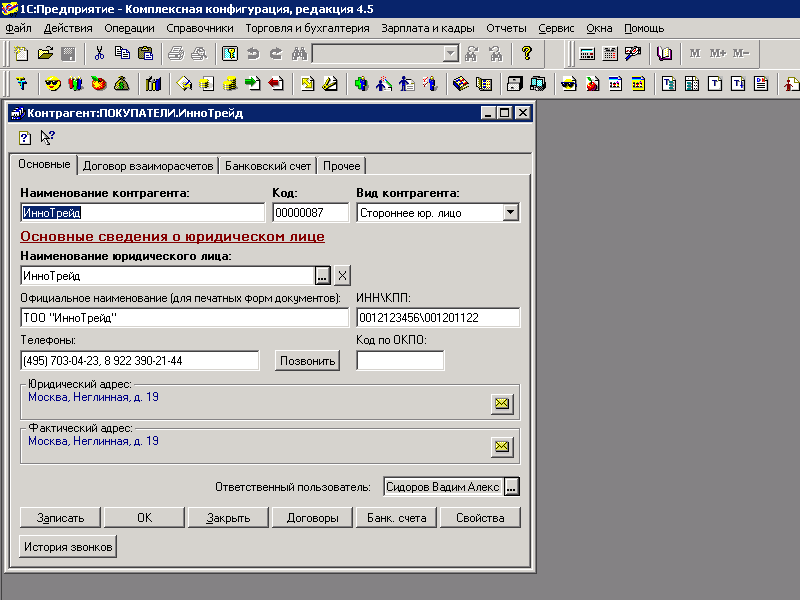Click the three colored people figures icon
This screenshot has height=600, width=800.
click(x=76, y=84)
